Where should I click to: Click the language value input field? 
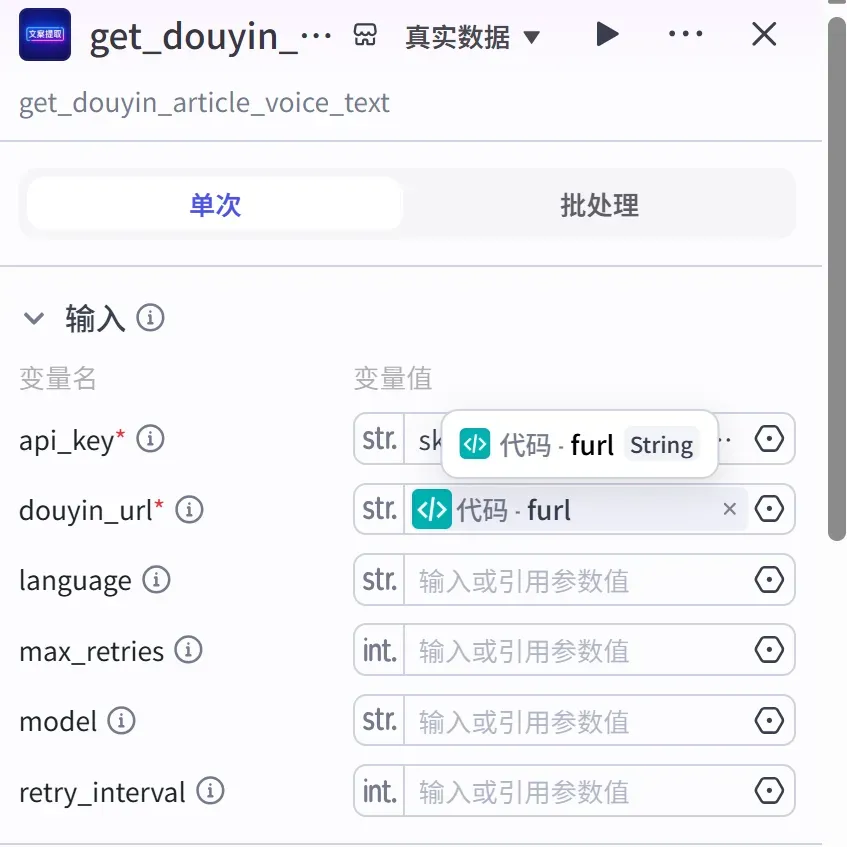(x=577, y=581)
